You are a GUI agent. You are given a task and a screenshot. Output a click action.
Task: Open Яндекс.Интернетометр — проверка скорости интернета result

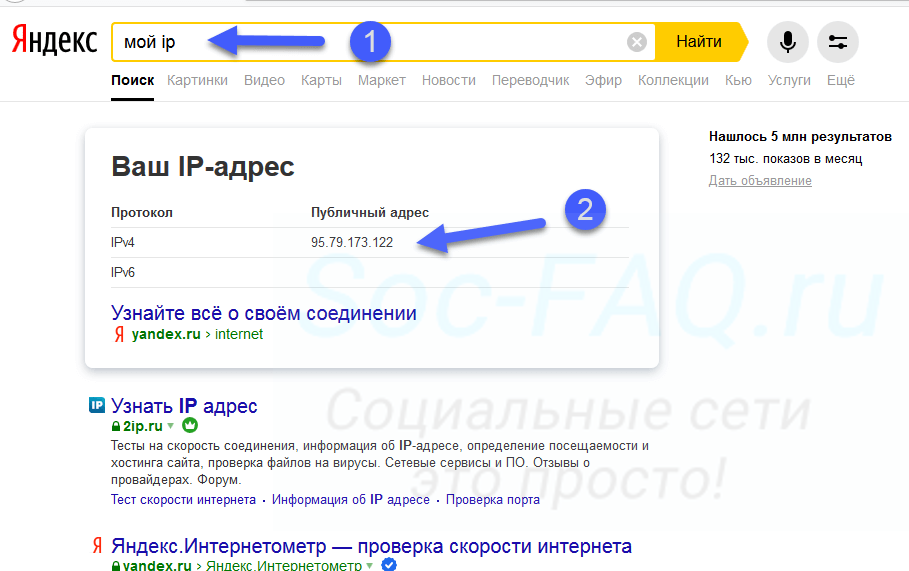coord(372,545)
